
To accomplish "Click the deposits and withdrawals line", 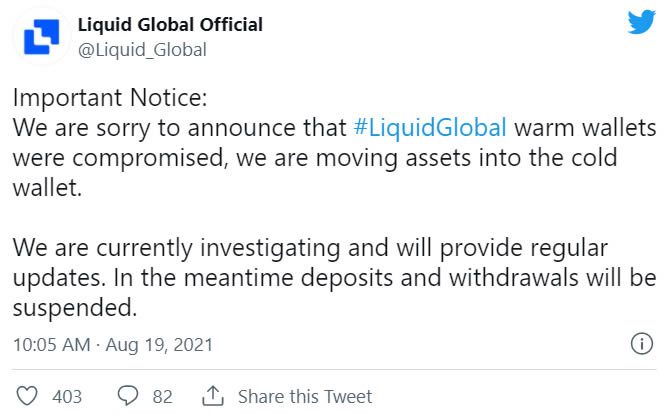I will (334, 278).
